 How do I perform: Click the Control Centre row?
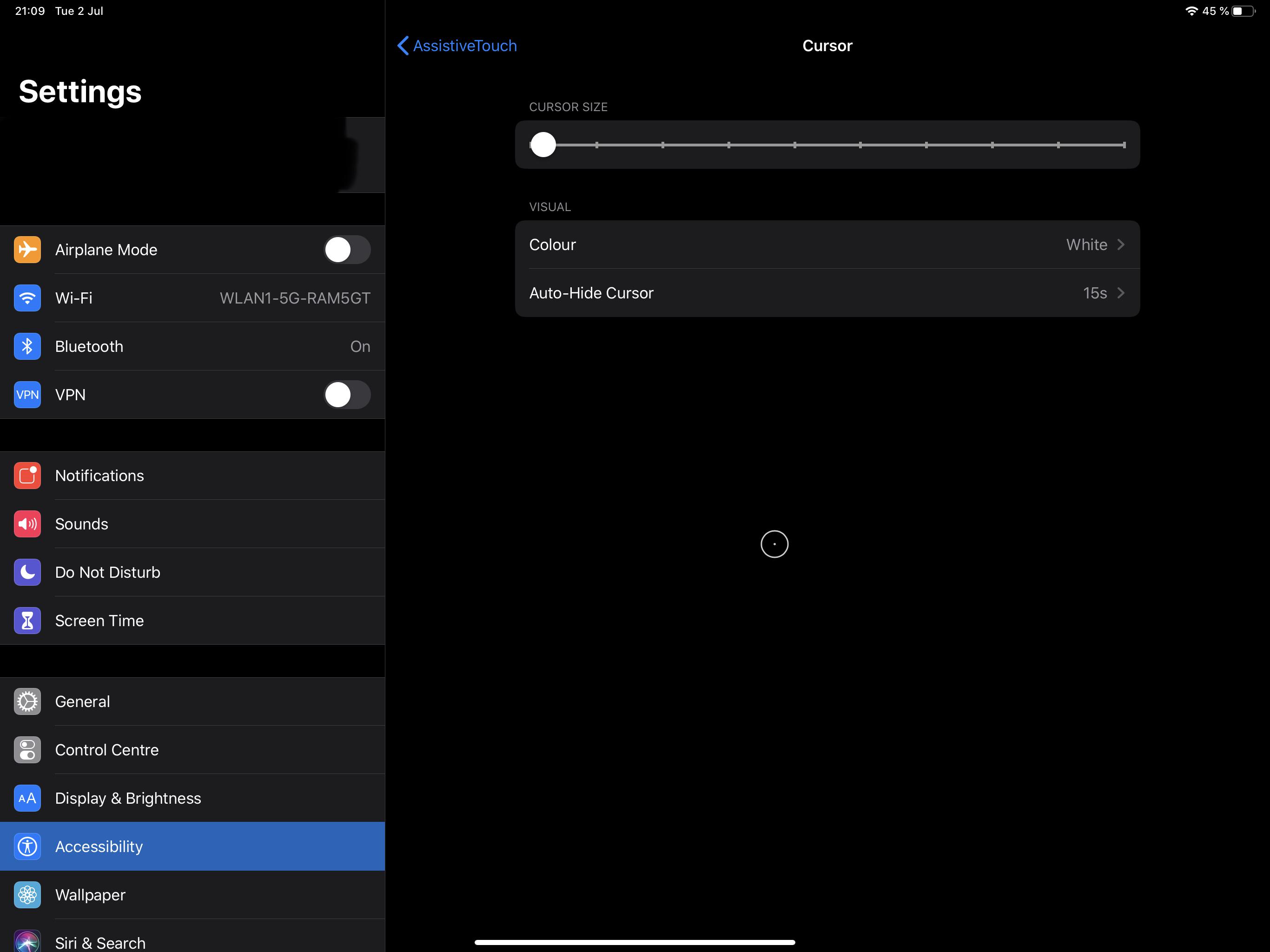(192, 750)
